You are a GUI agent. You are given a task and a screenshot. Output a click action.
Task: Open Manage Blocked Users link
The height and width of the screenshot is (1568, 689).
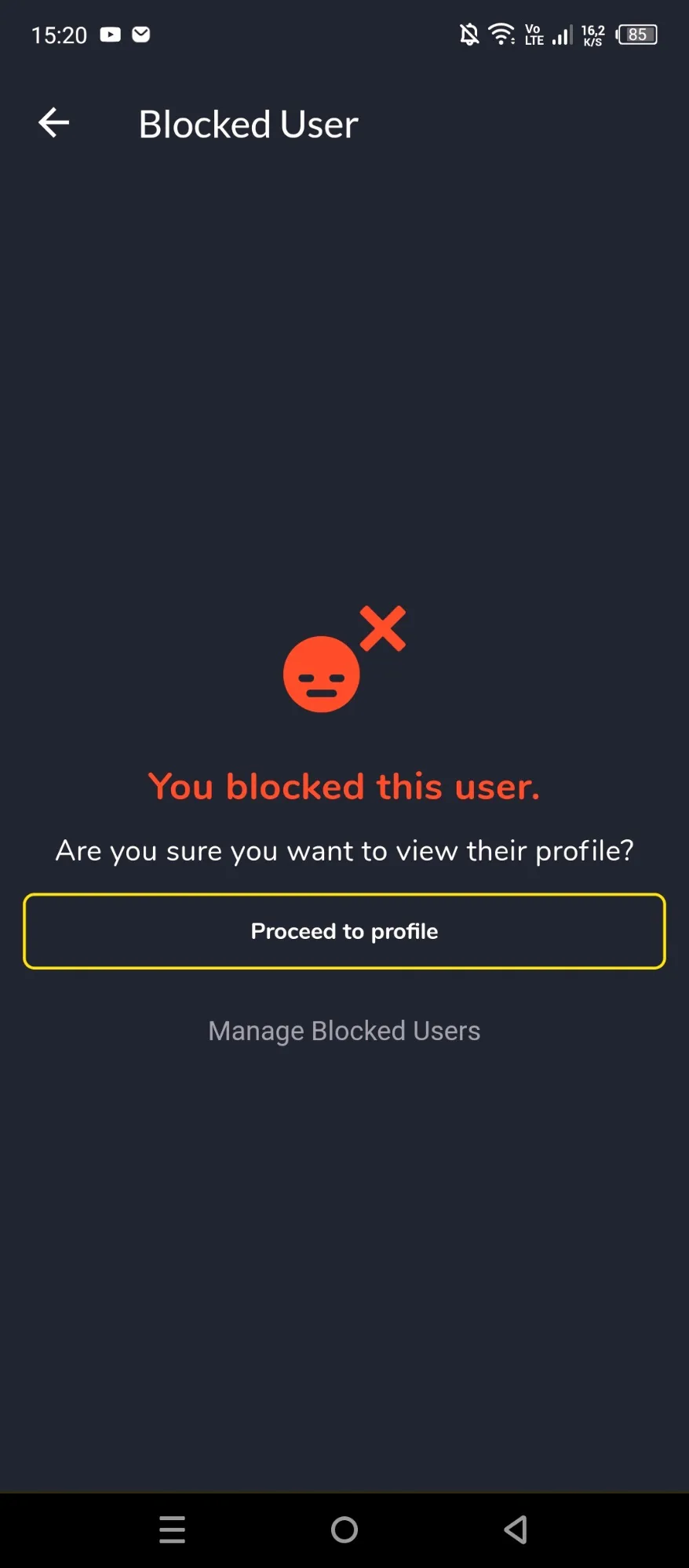click(344, 1031)
